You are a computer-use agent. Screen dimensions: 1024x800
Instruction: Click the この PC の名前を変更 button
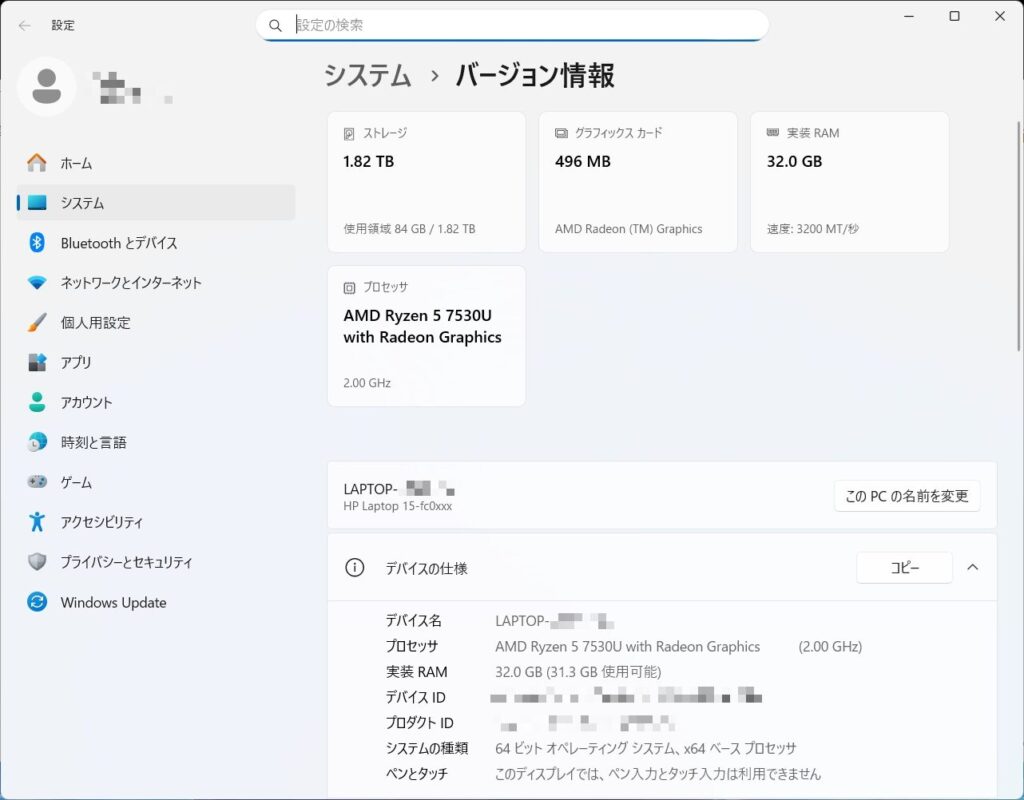tap(907, 496)
